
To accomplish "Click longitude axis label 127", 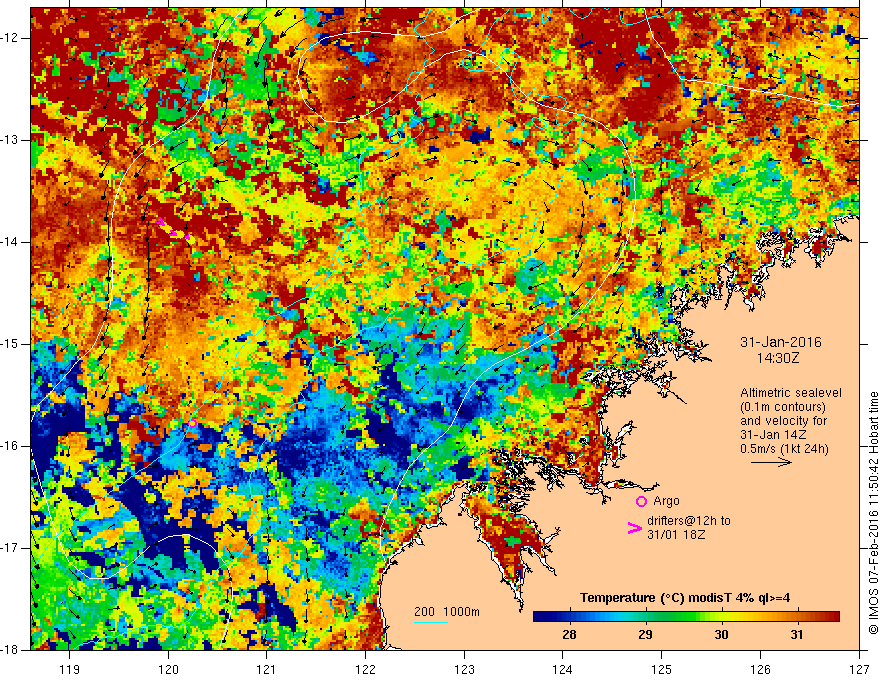I will tap(859, 669).
